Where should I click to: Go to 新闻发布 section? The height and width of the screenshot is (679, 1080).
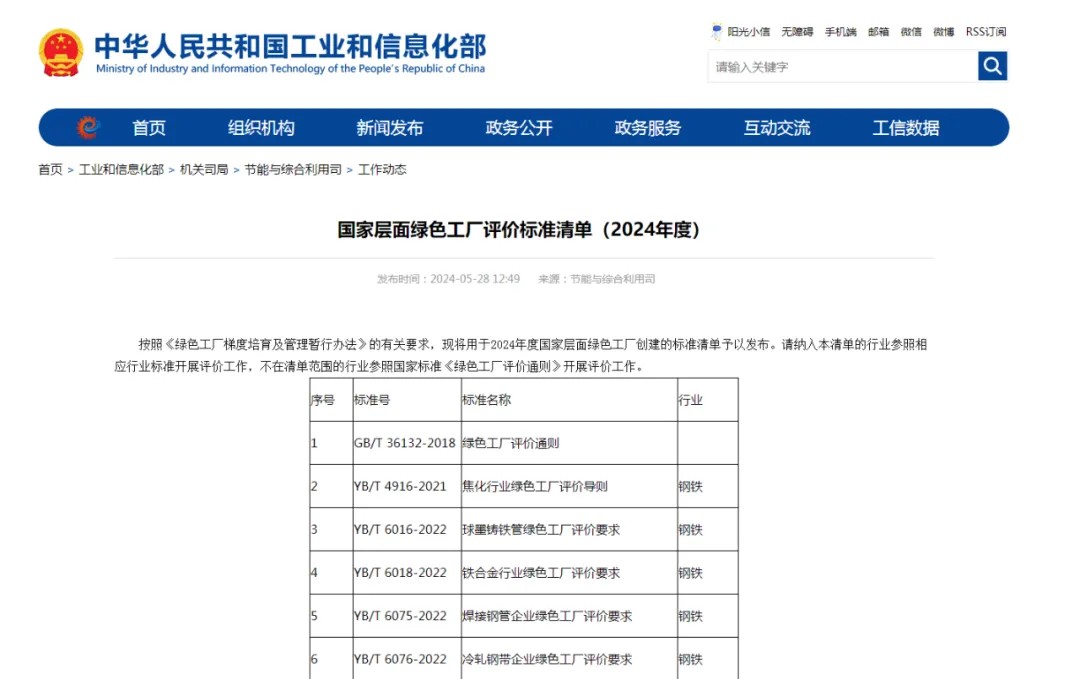[x=390, y=128]
